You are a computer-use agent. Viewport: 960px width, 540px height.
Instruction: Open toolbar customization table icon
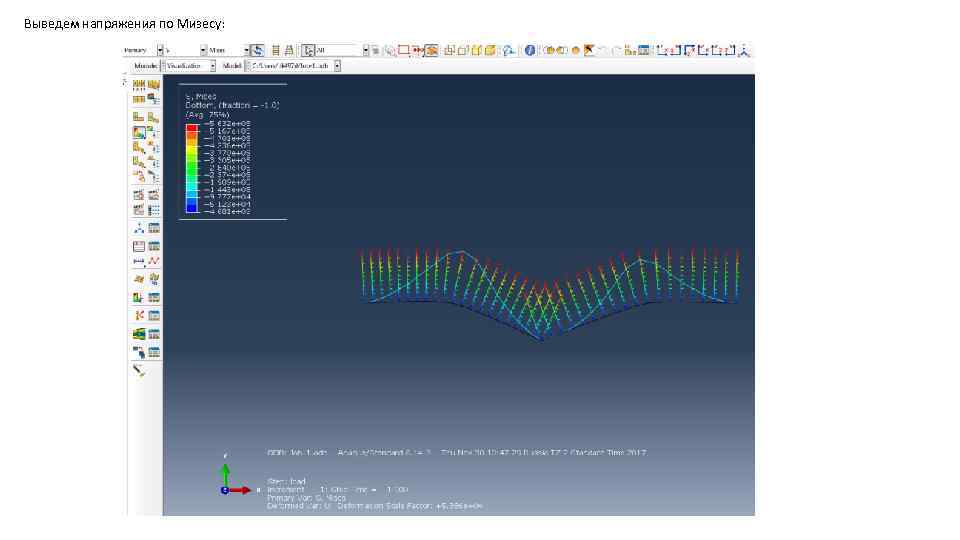tap(643, 50)
